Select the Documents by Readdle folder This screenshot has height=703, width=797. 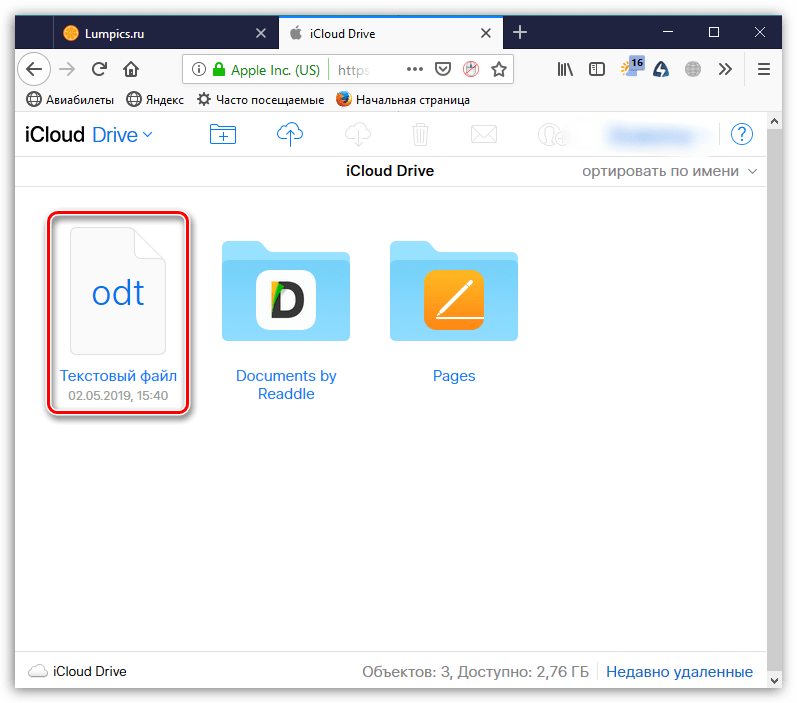coord(286,321)
